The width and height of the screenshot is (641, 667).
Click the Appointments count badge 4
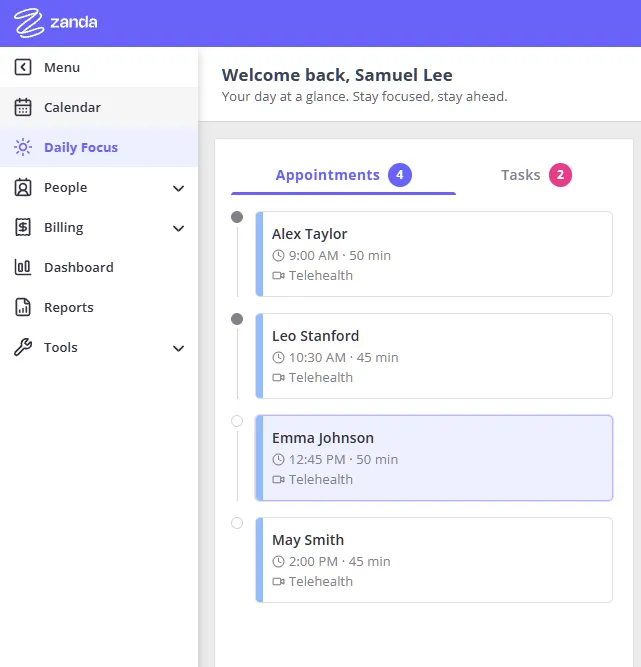point(400,175)
